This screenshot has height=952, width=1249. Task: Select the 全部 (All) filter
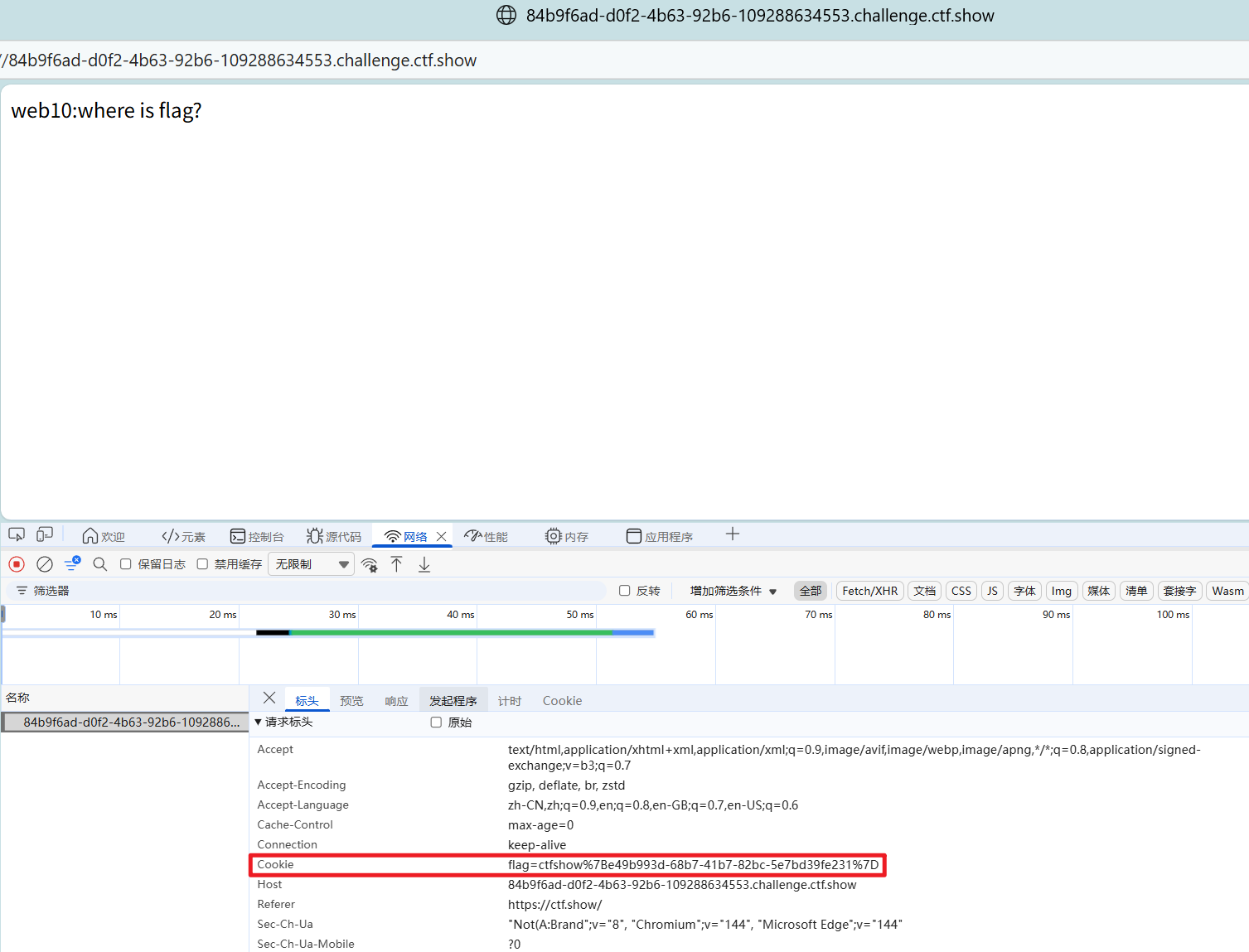811,591
